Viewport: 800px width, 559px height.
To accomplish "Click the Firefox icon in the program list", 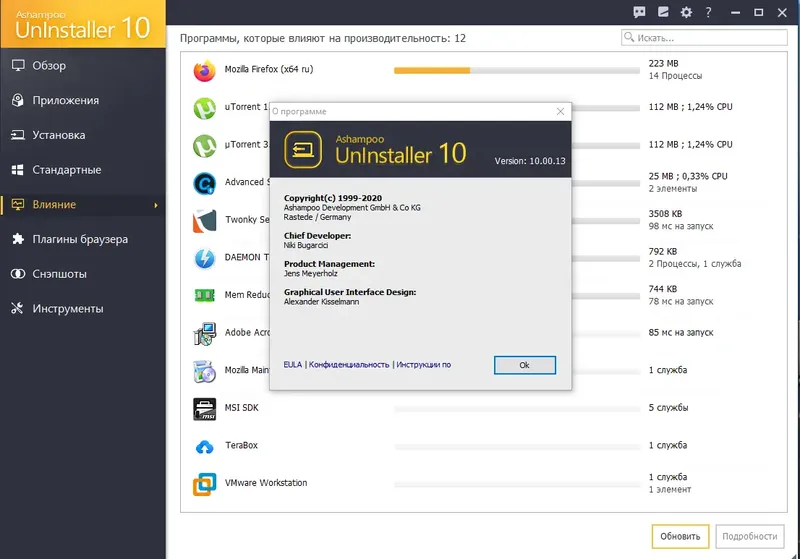I will click(205, 70).
